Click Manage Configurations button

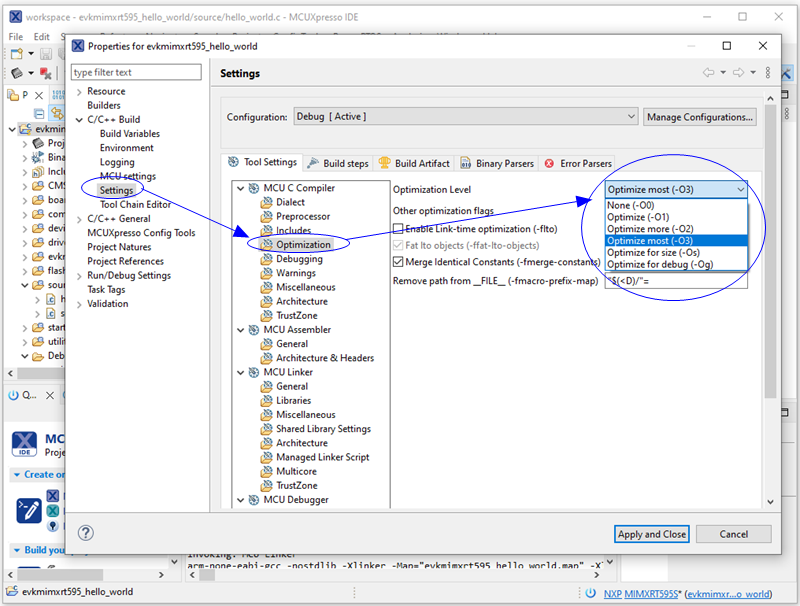click(x=699, y=117)
